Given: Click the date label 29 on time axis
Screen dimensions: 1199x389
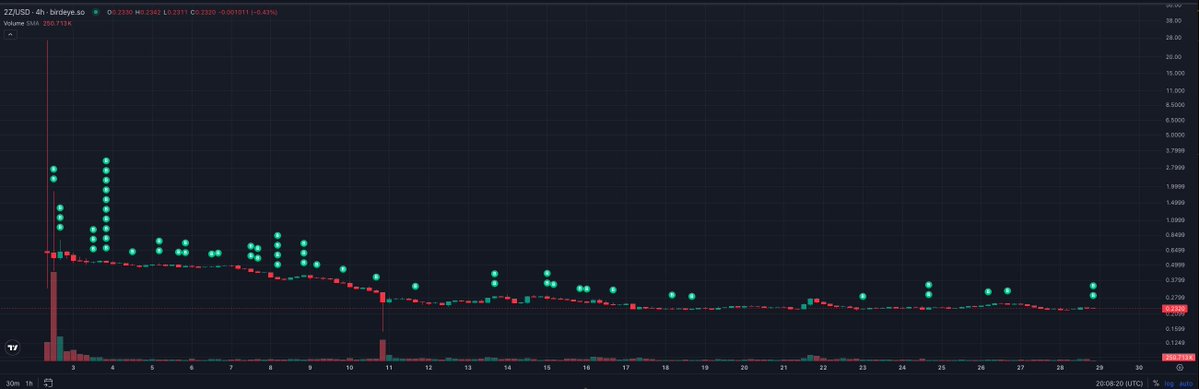Looking at the screenshot, I should pyautogui.click(x=1100, y=368).
